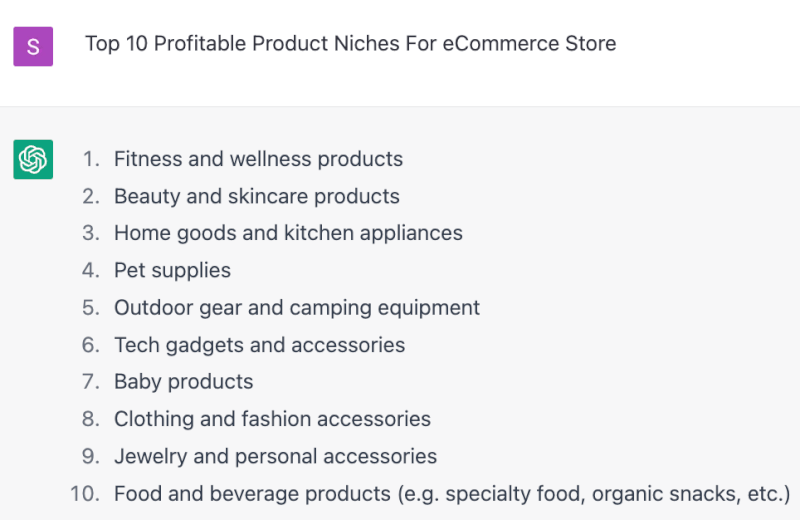Click Jewelry and personal accessories item
Image resolution: width=800 pixels, height=520 pixels.
(276, 456)
